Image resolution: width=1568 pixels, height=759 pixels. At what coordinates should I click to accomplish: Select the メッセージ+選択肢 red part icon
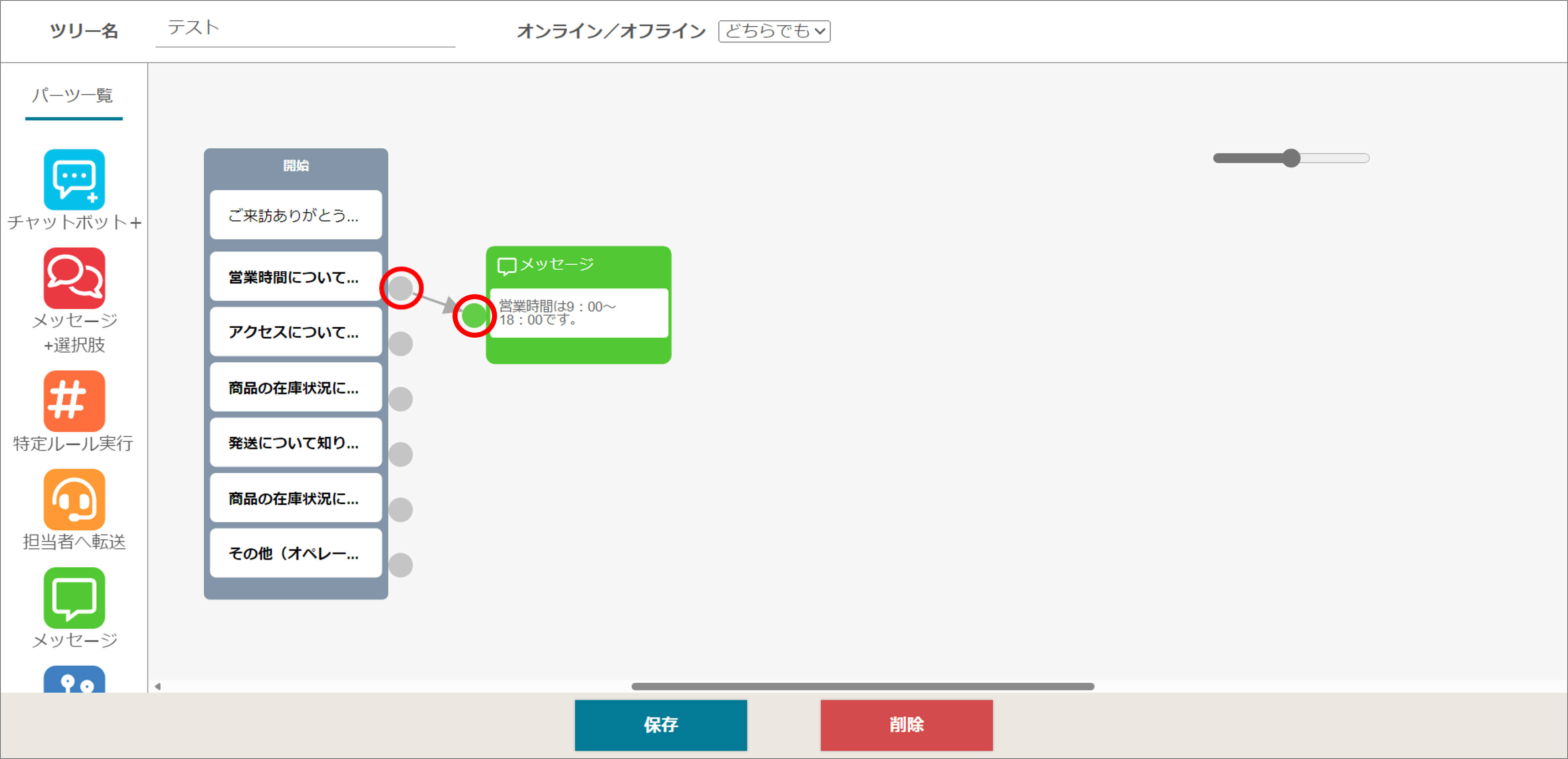tap(74, 278)
